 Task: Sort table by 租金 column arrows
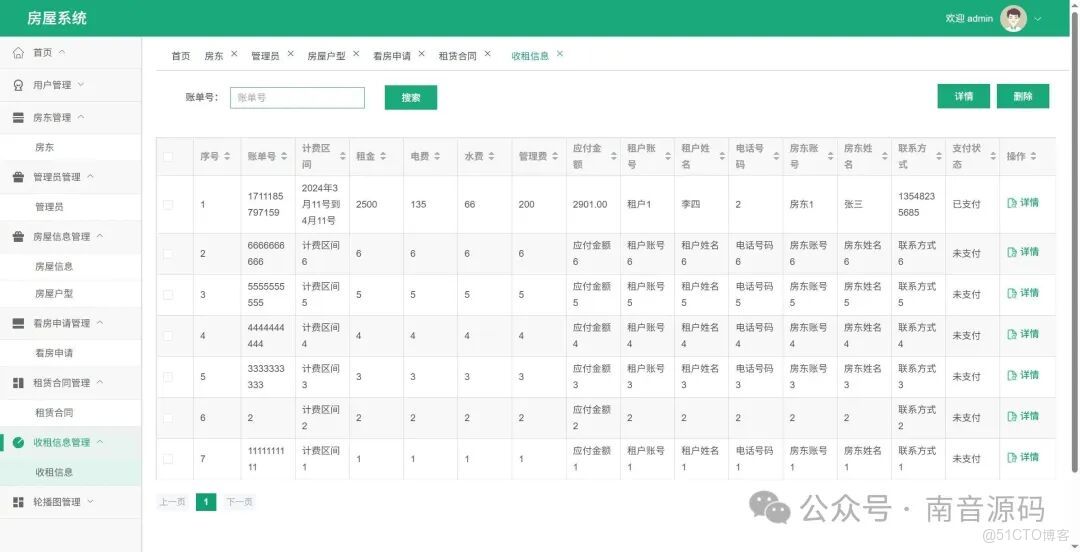tap(383, 156)
